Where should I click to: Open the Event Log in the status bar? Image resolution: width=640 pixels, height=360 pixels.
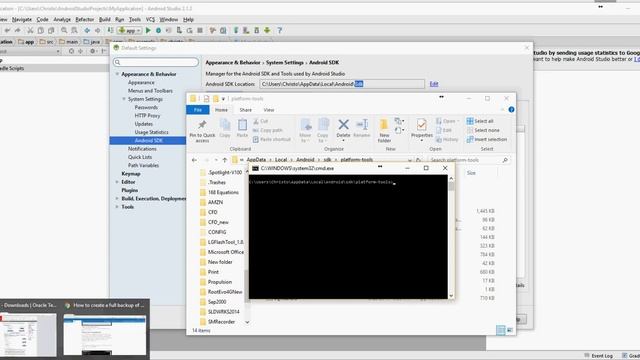click(598, 356)
